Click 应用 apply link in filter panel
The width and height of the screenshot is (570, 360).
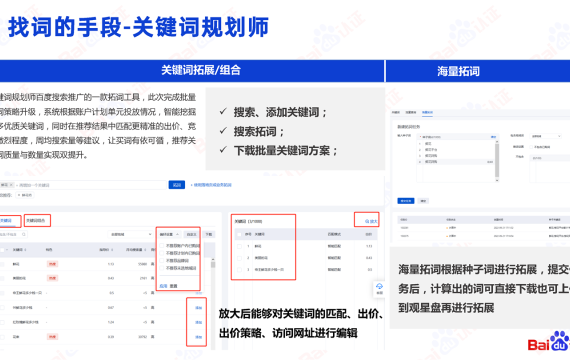click(x=163, y=286)
